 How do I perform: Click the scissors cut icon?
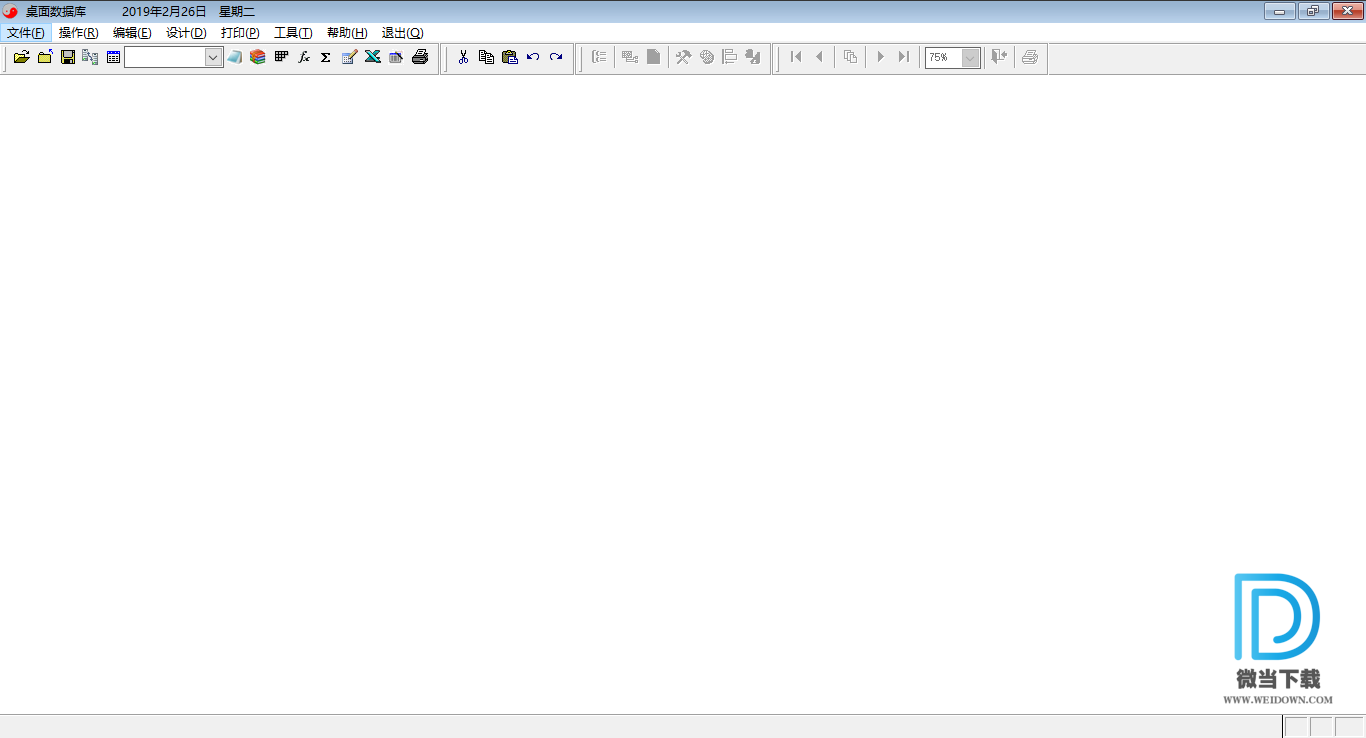[x=463, y=57]
